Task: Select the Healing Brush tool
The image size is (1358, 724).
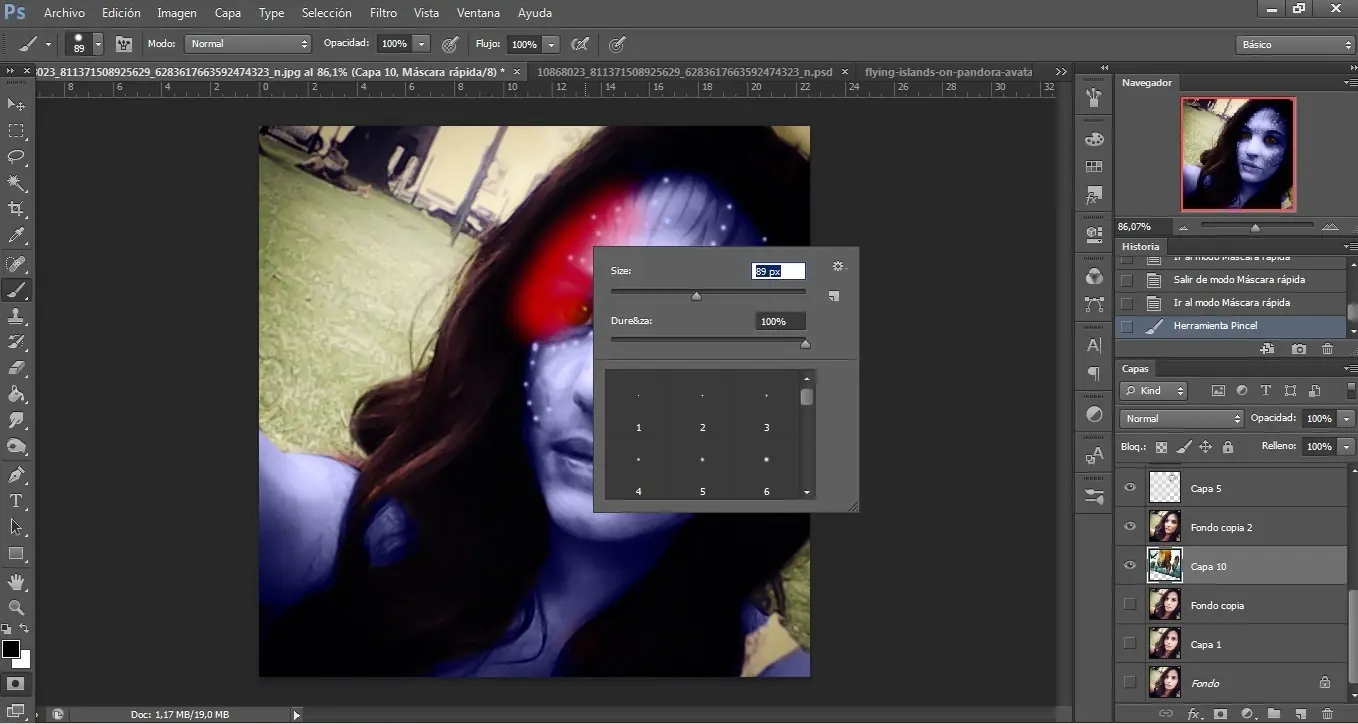Action: click(16, 265)
